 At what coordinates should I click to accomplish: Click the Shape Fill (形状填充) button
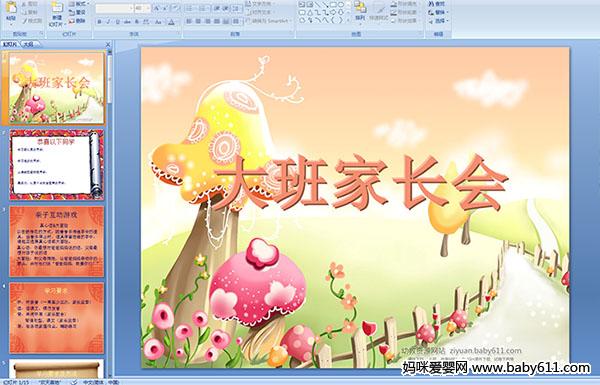[404, 4]
